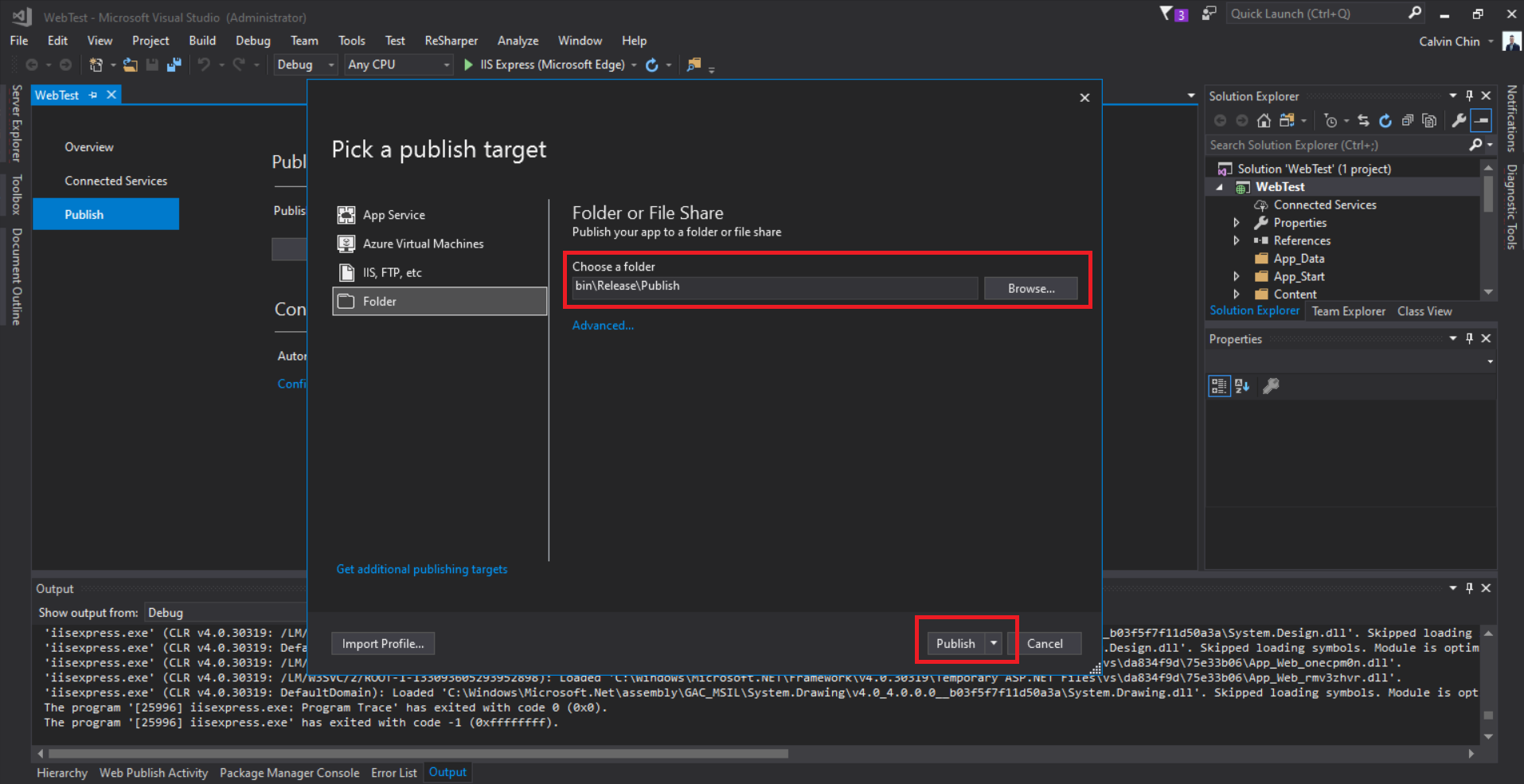The width and height of the screenshot is (1524, 784).
Task: Click the Solution Explorer search magnifier icon
Action: (1475, 145)
